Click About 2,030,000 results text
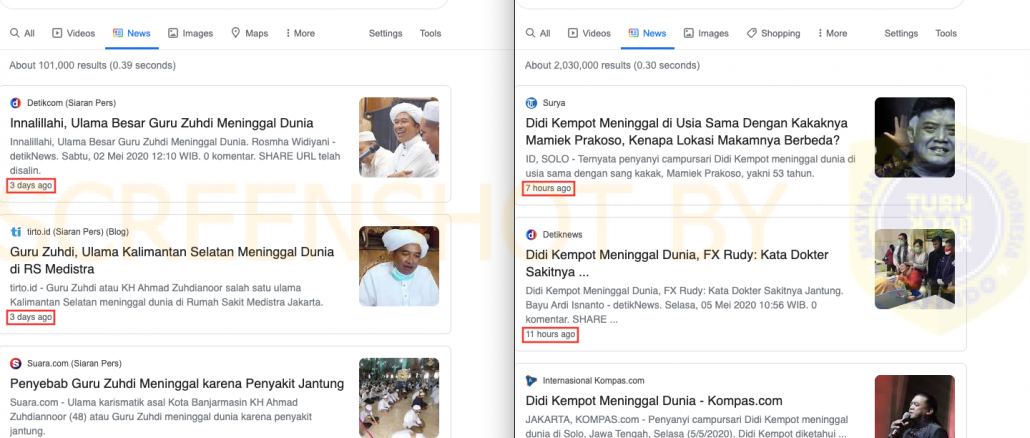The width and height of the screenshot is (1030, 438). click(x=612, y=66)
